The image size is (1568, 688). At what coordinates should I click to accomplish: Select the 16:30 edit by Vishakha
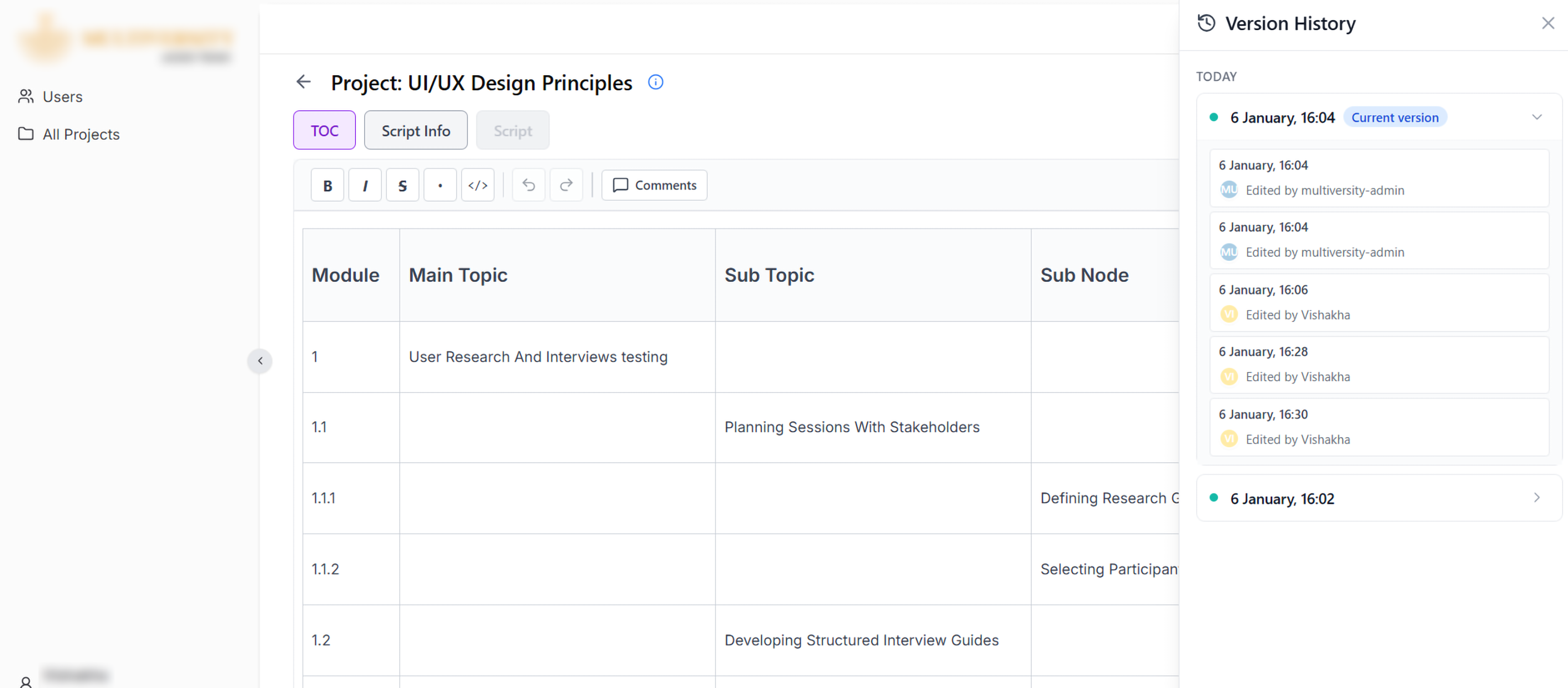tap(1379, 427)
